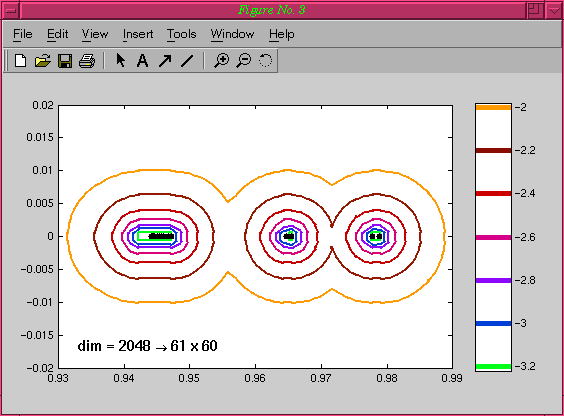Open the File menu
The image size is (564, 416).
pos(23,34)
